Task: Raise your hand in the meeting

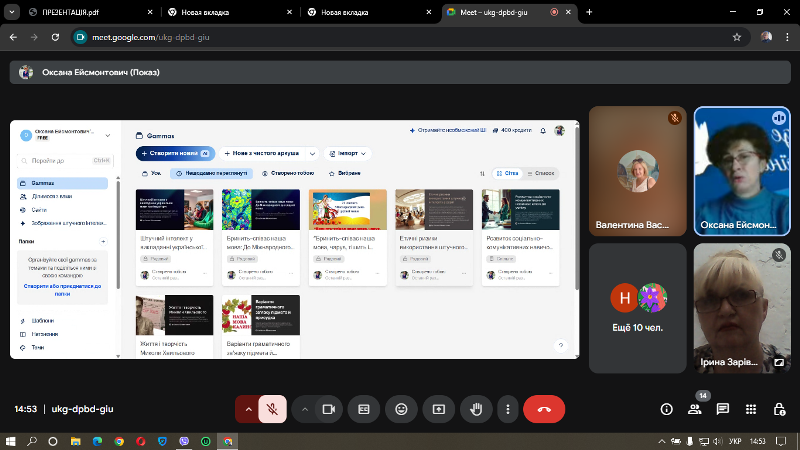Action: [x=477, y=409]
